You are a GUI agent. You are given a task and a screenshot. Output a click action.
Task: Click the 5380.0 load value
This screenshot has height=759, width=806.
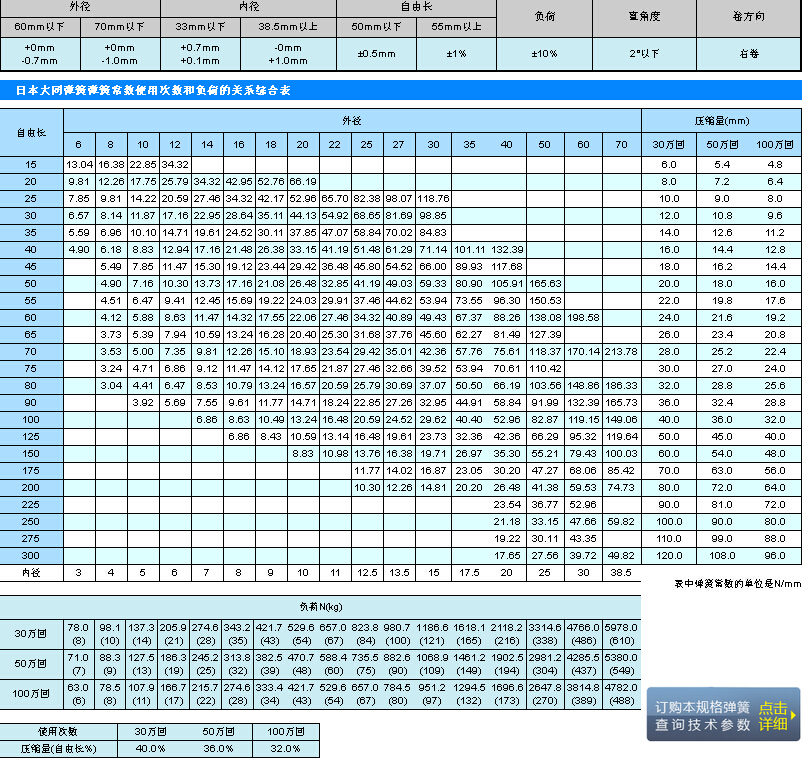pyautogui.click(x=621, y=657)
